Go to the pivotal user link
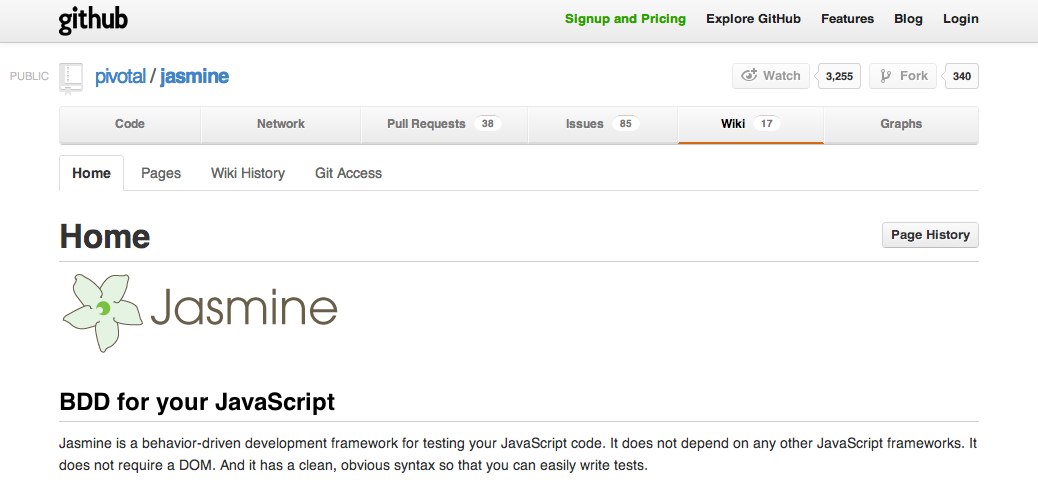Image resolution: width=1038 pixels, height=484 pixels. pos(120,76)
